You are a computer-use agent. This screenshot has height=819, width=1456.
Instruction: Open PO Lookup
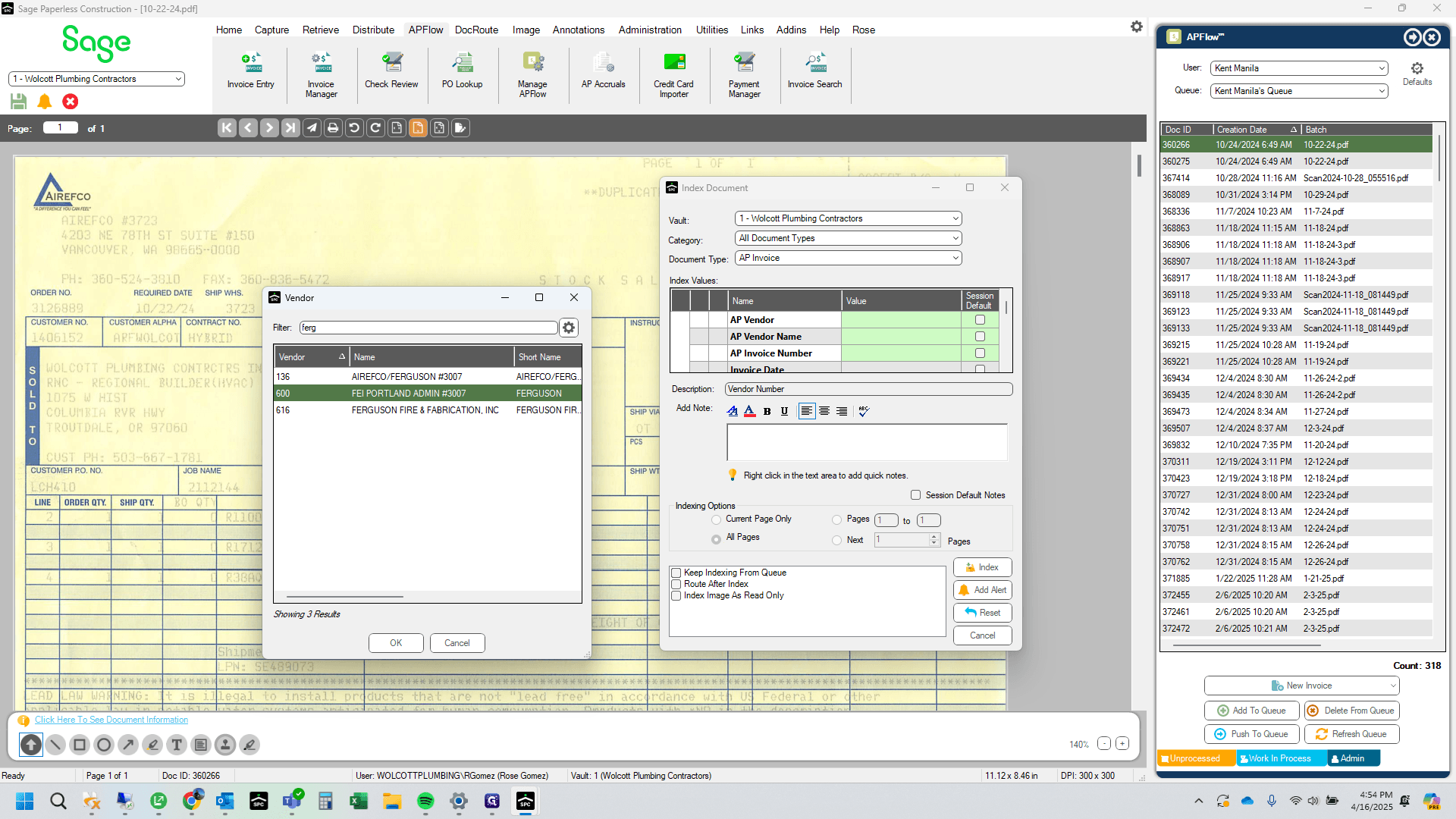click(x=462, y=71)
